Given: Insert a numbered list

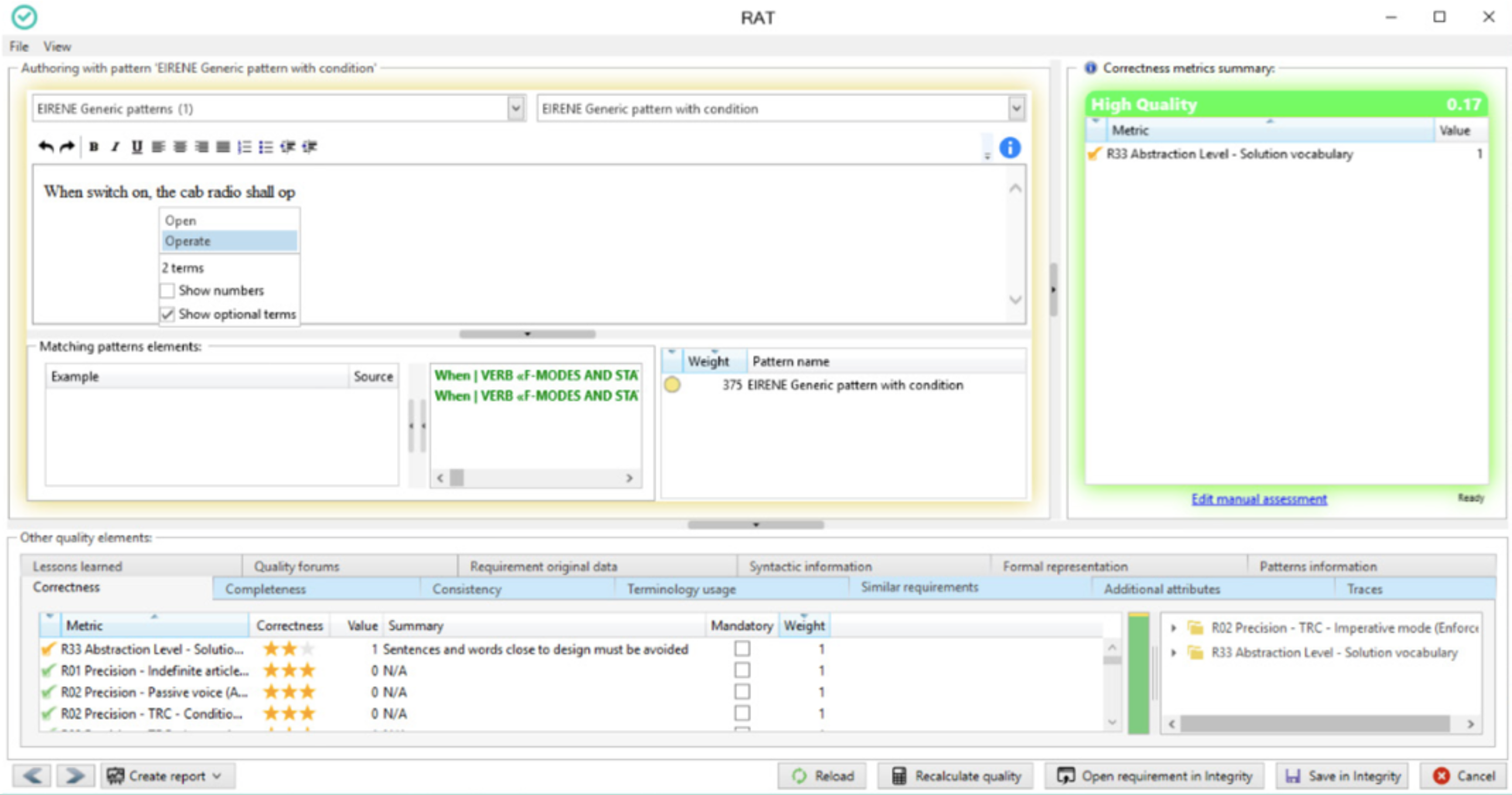Looking at the screenshot, I should coord(244,147).
